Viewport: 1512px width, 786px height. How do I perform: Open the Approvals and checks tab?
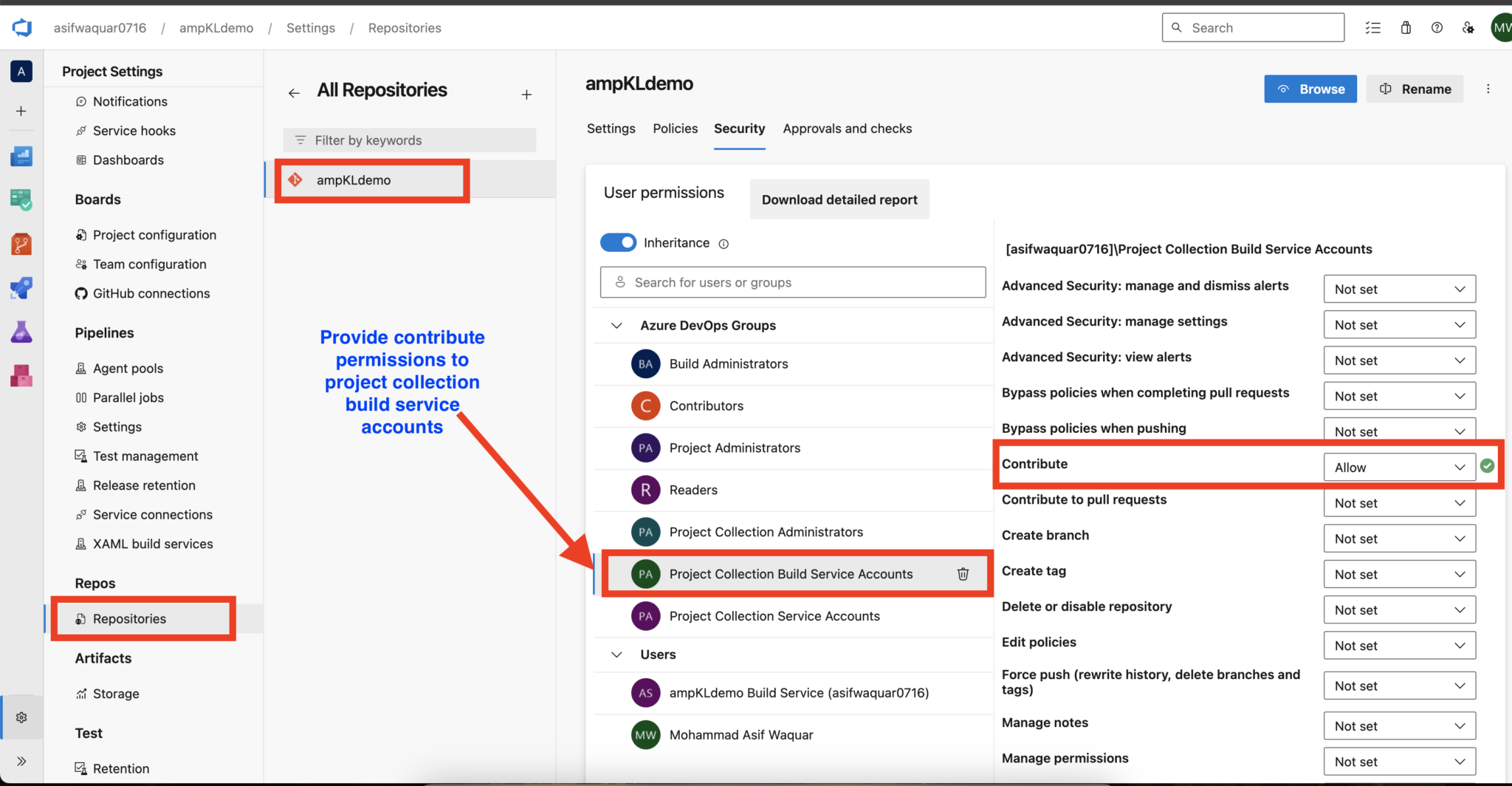coord(847,129)
